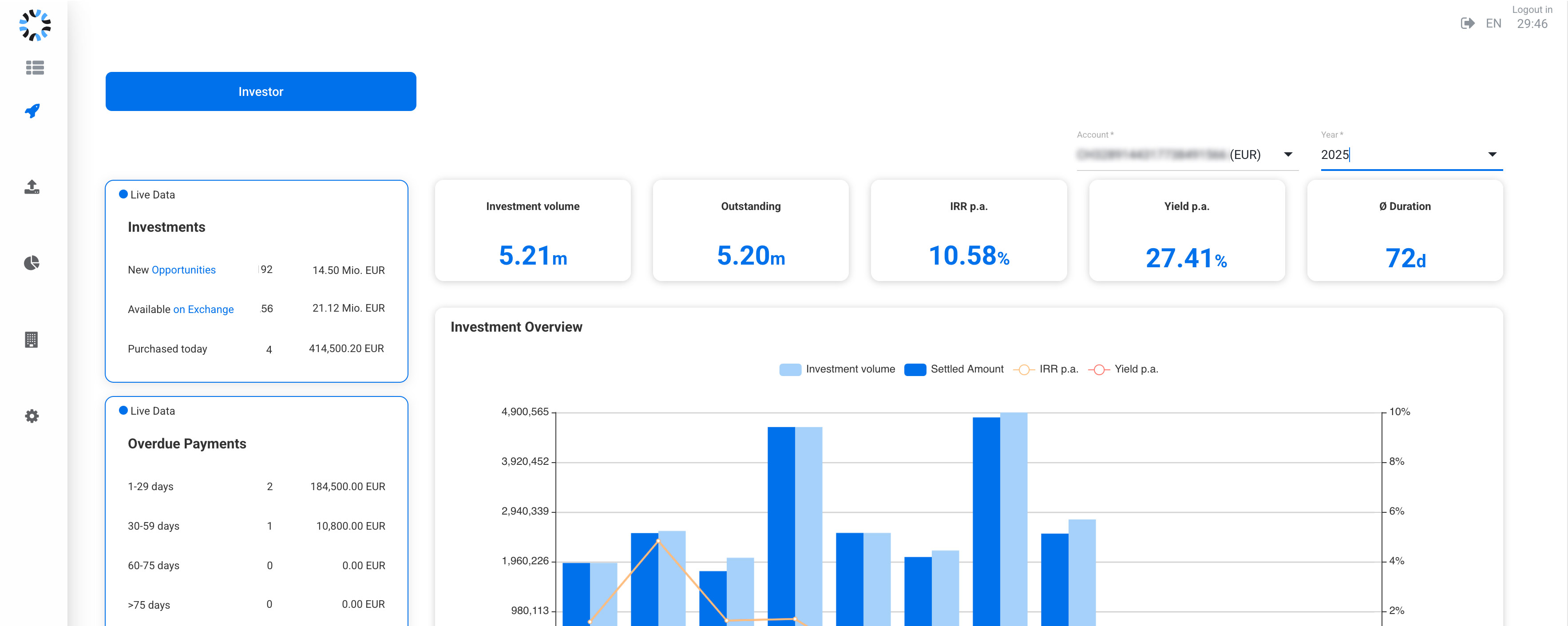Open the upload icon in sidebar
The image size is (1568, 626).
32,187
